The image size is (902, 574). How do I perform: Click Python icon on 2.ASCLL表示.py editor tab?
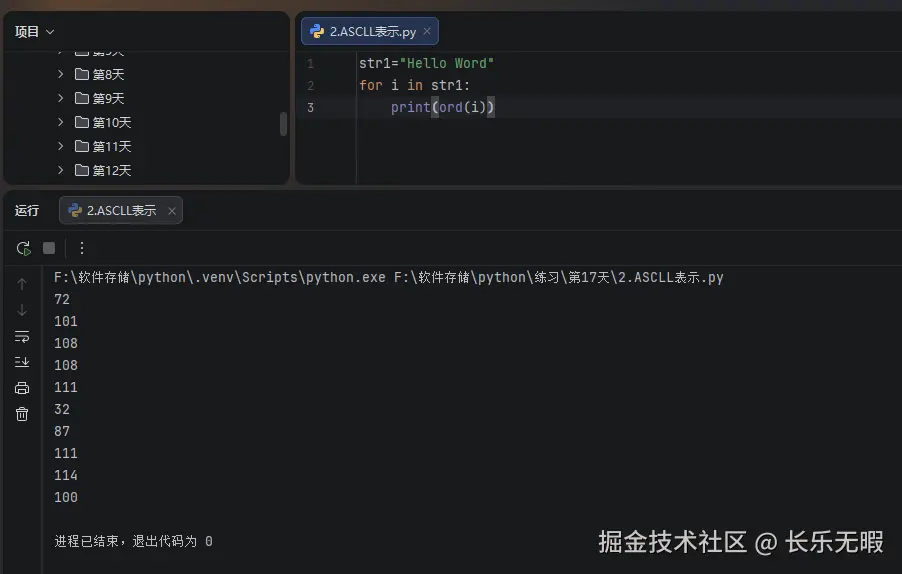tap(316, 31)
